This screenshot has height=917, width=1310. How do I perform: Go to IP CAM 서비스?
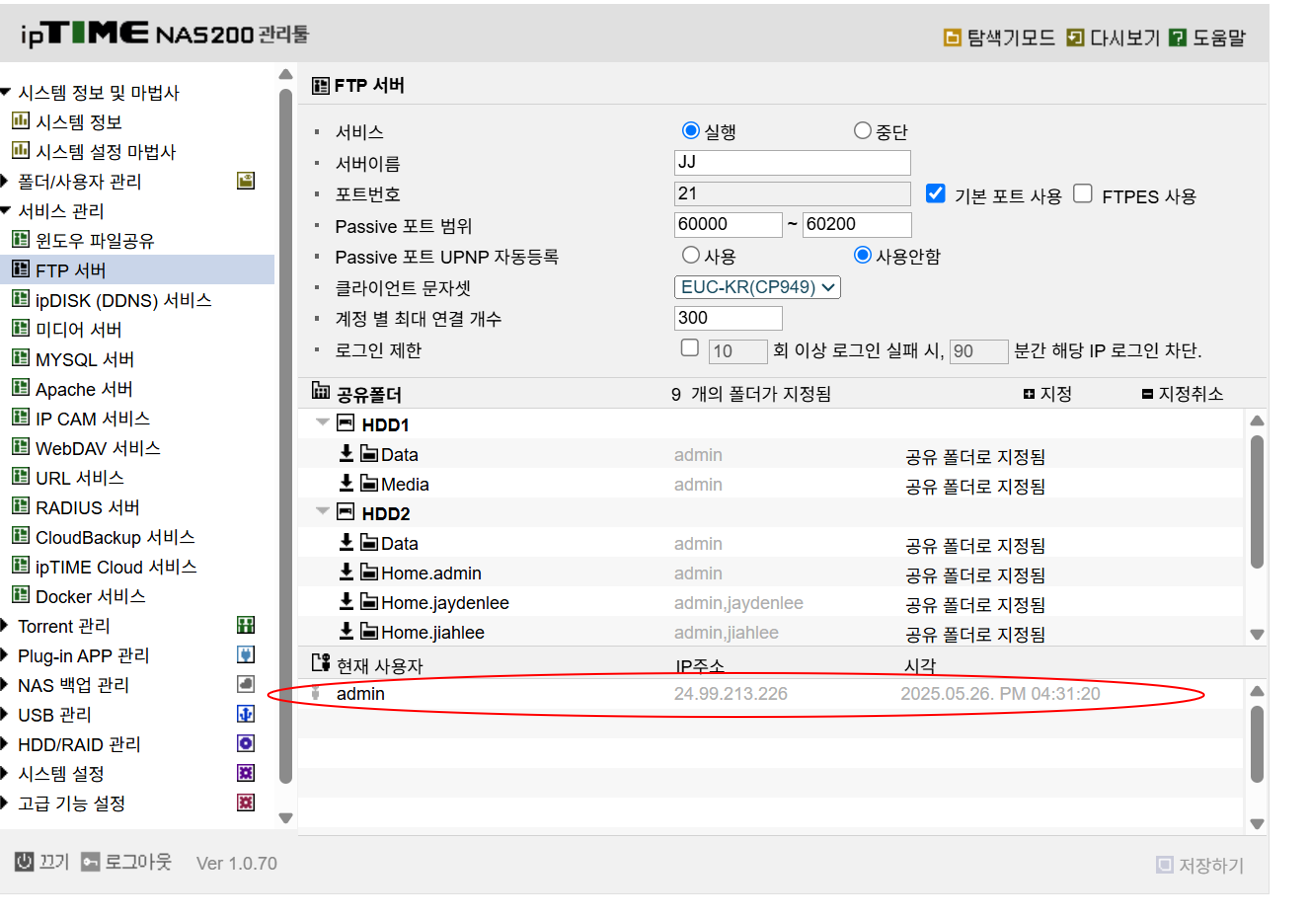tap(80, 418)
